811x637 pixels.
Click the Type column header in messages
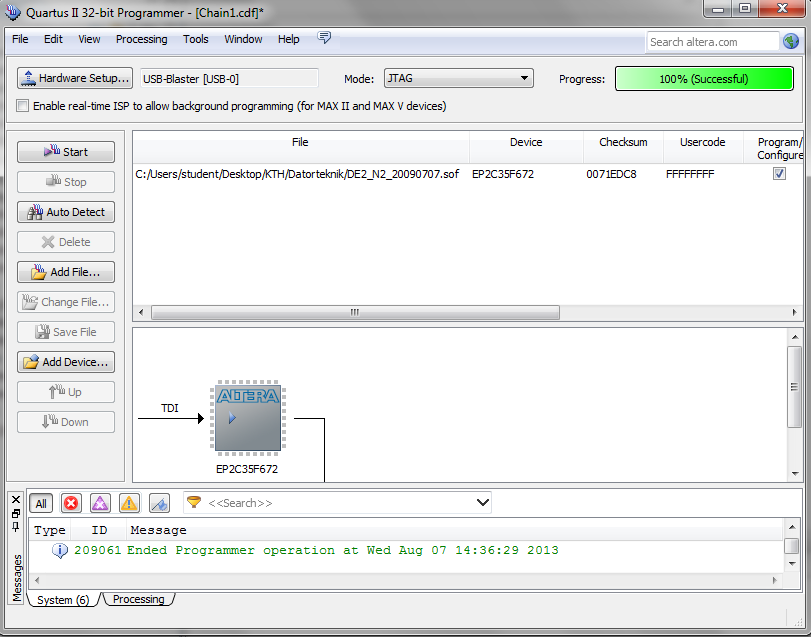(x=50, y=530)
